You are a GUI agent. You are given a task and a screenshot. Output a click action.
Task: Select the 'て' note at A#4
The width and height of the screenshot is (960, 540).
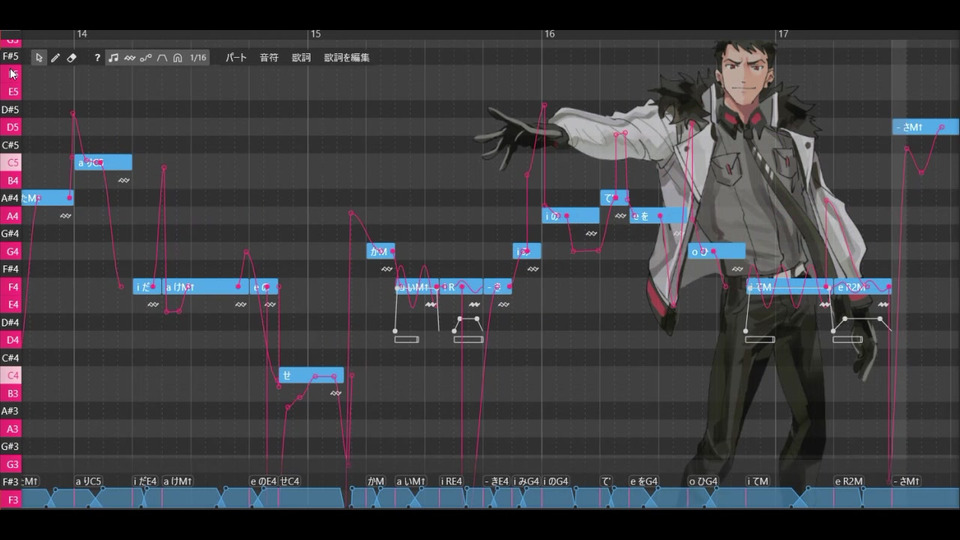[614, 198]
